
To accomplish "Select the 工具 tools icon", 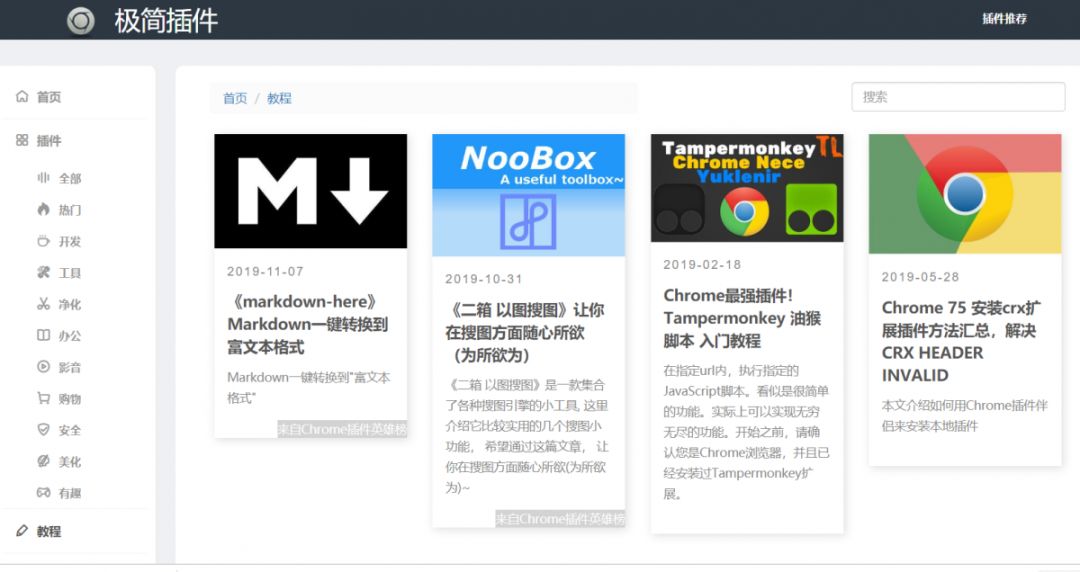I will (x=43, y=272).
